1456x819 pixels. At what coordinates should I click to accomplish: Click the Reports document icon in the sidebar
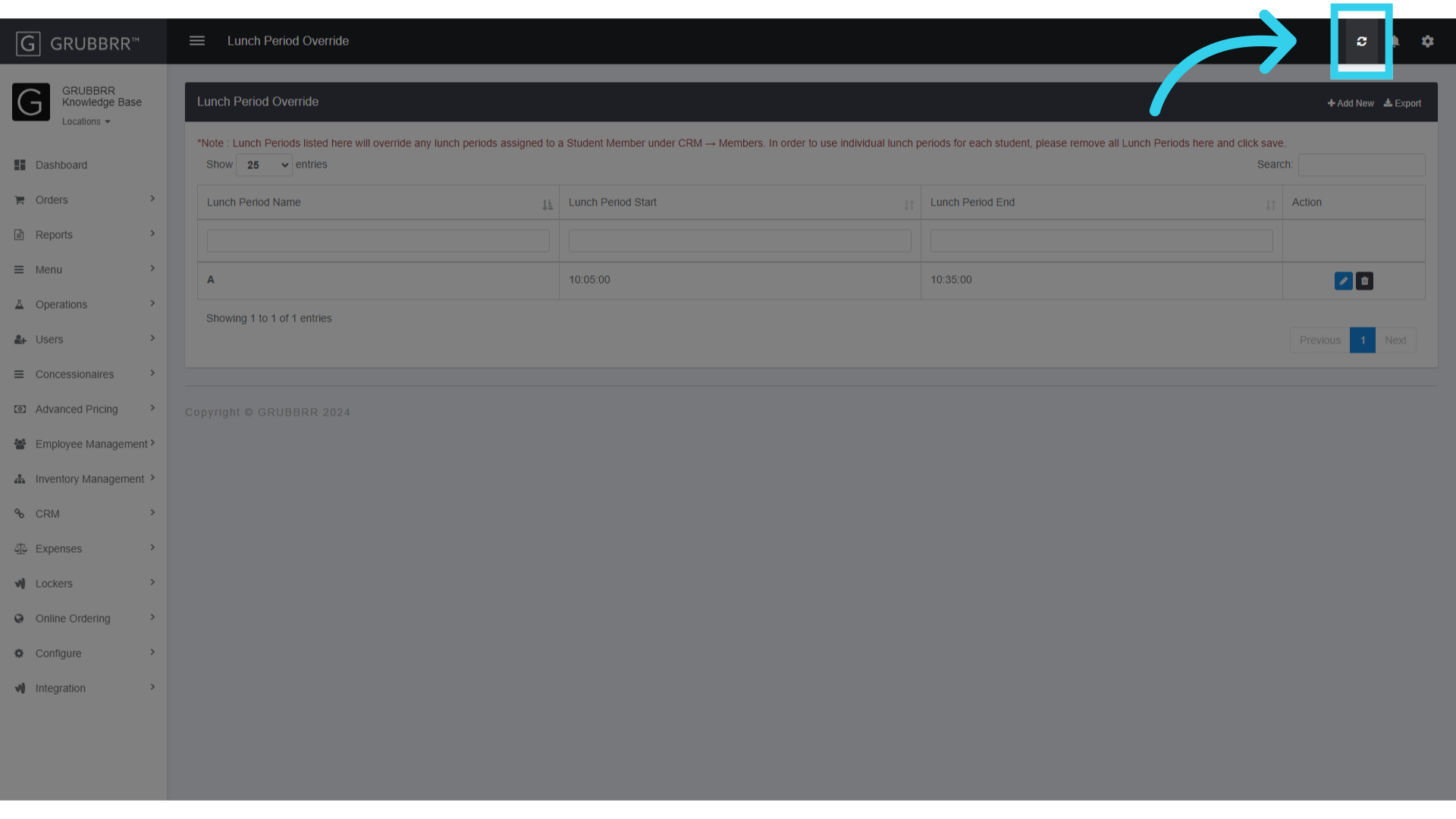pos(20,234)
